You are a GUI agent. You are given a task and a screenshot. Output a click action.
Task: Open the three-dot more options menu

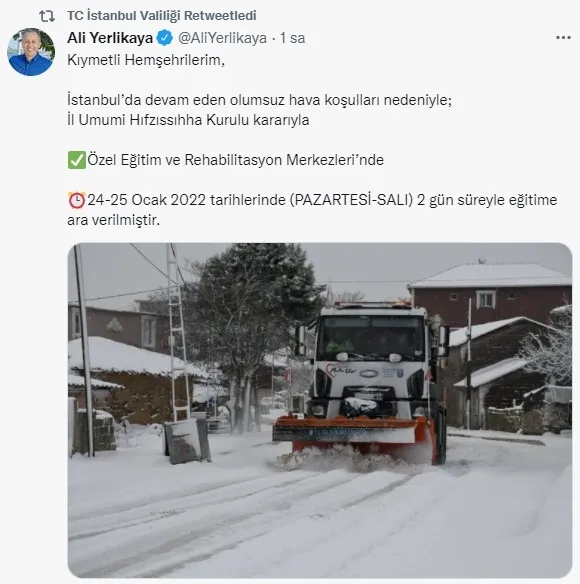[563, 38]
